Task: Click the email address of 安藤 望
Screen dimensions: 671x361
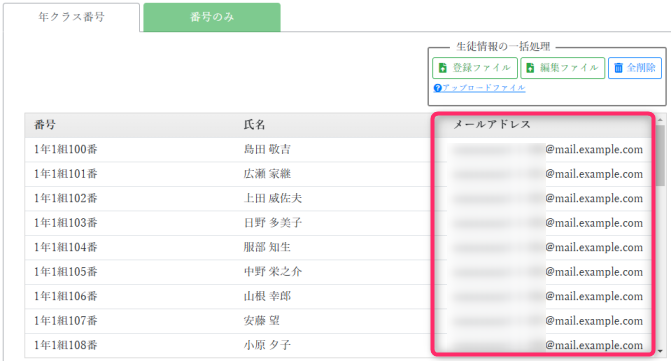Action: (547, 321)
